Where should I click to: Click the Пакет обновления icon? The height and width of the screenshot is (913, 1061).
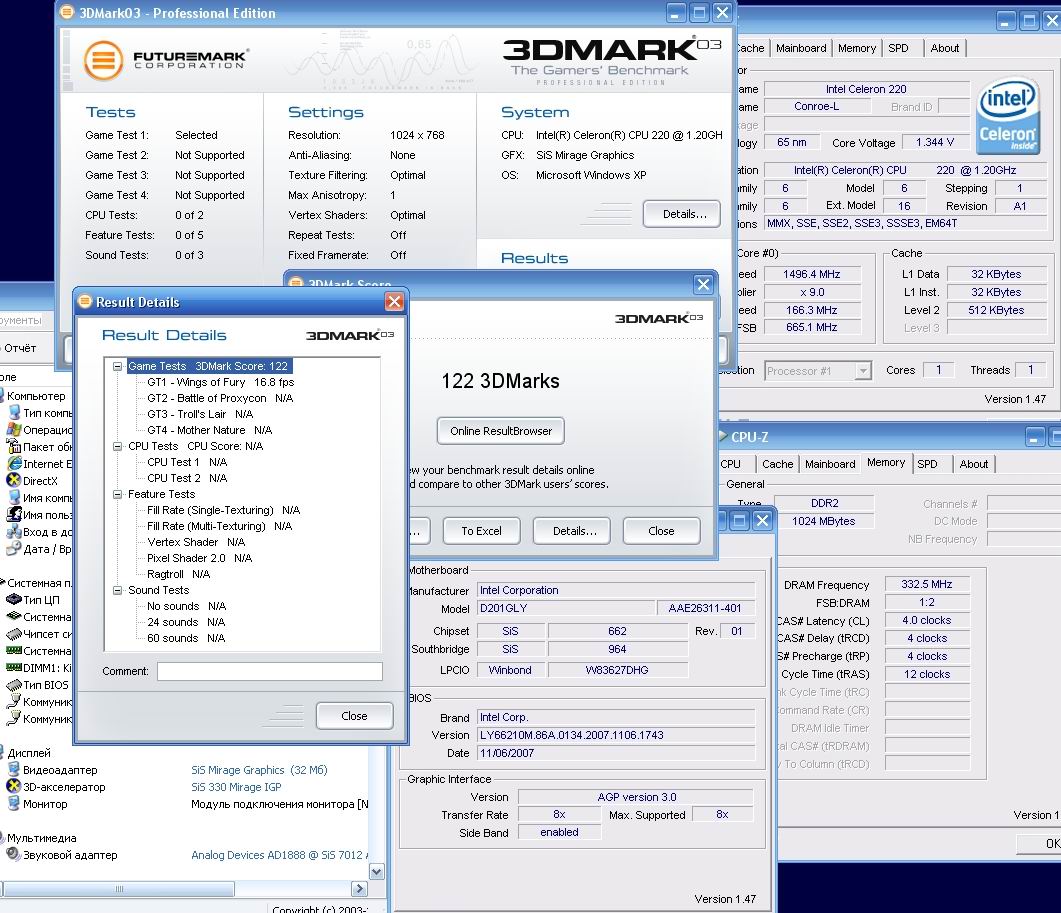pos(14,447)
